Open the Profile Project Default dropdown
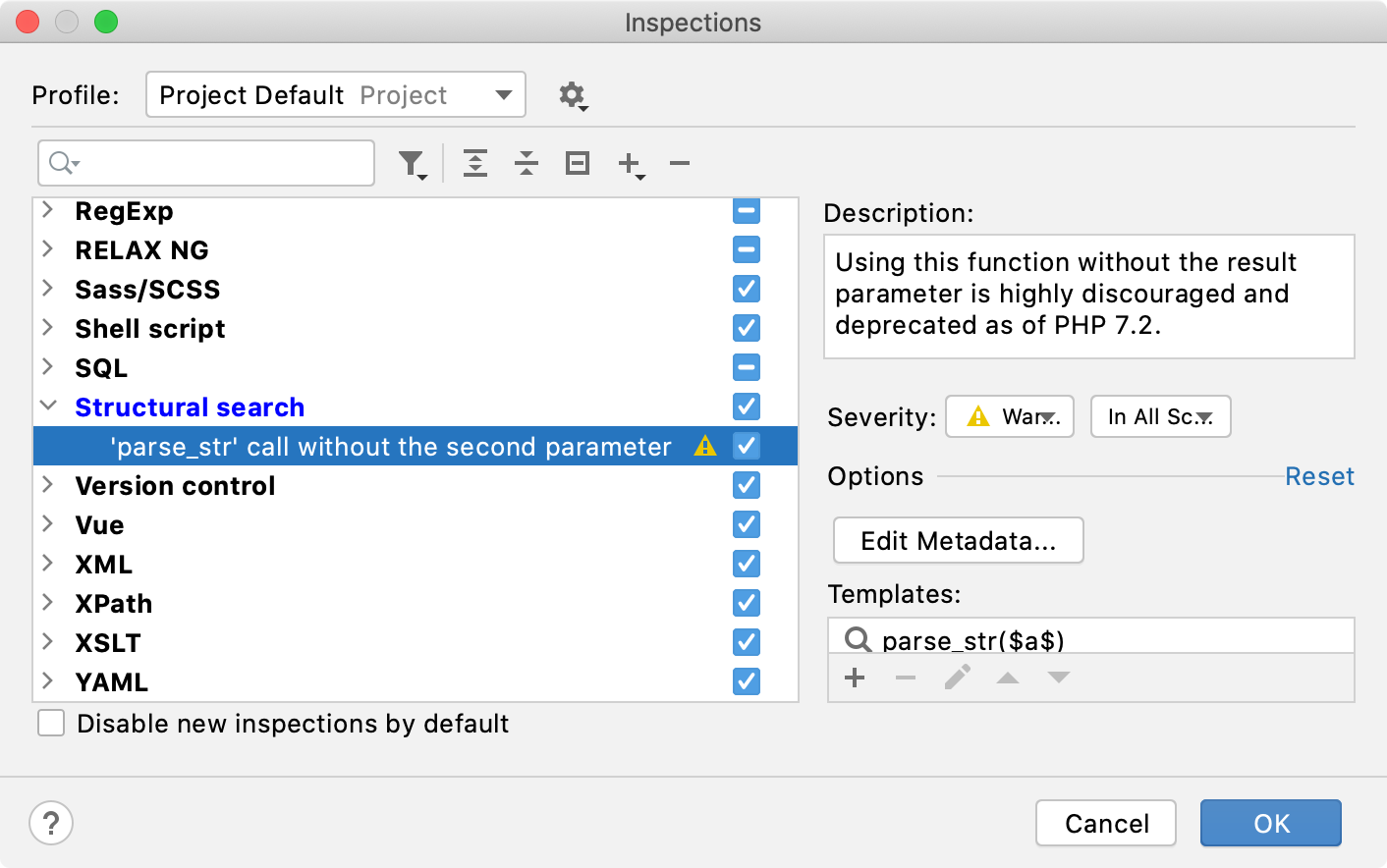 click(x=336, y=94)
